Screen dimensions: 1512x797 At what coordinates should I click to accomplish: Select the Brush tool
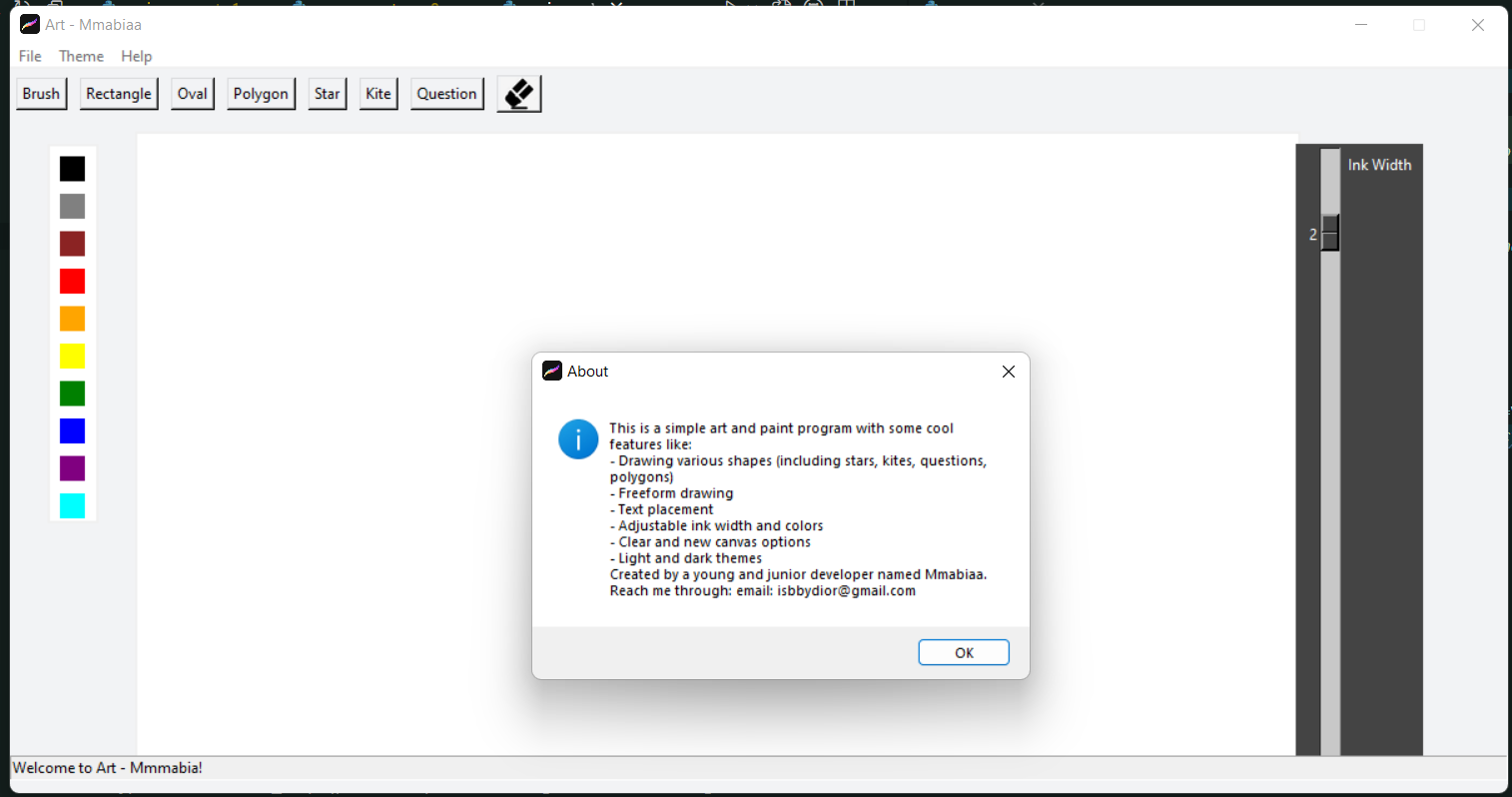pos(41,94)
